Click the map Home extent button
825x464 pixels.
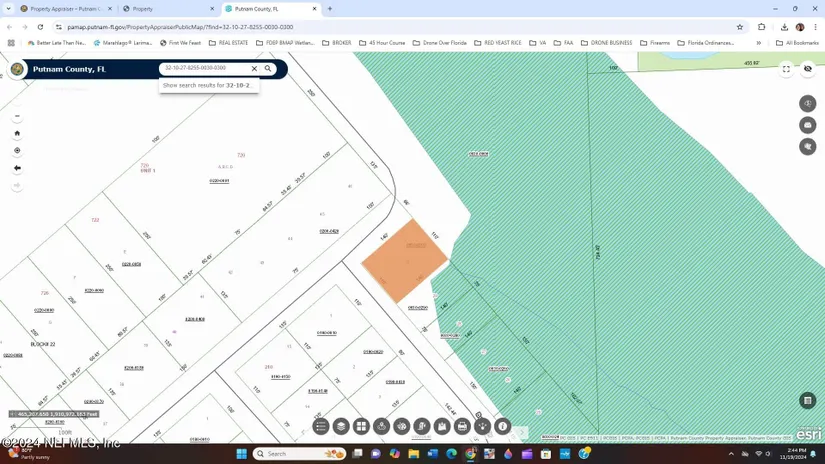17,133
